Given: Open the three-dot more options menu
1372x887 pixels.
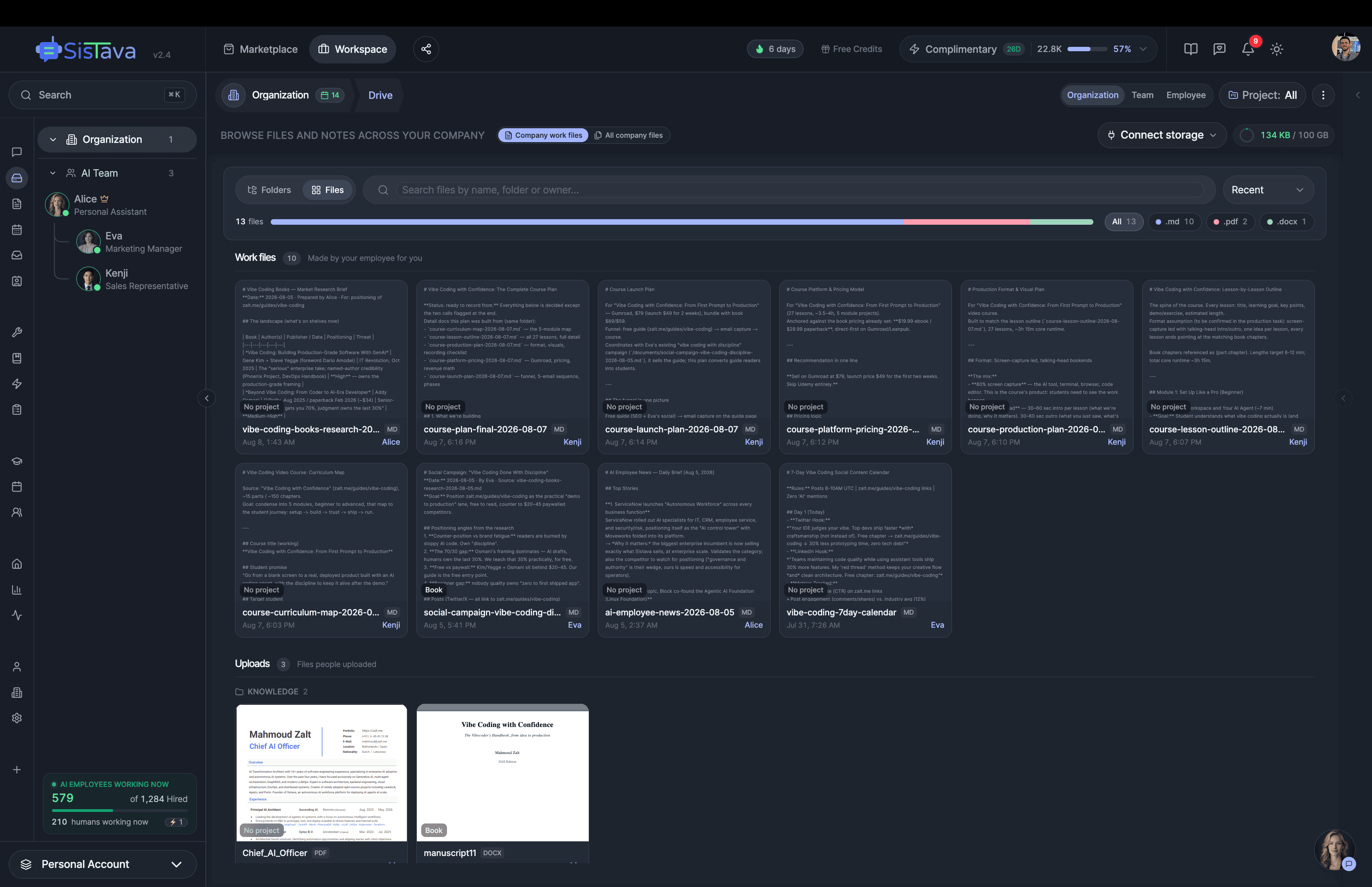Looking at the screenshot, I should coord(1323,95).
